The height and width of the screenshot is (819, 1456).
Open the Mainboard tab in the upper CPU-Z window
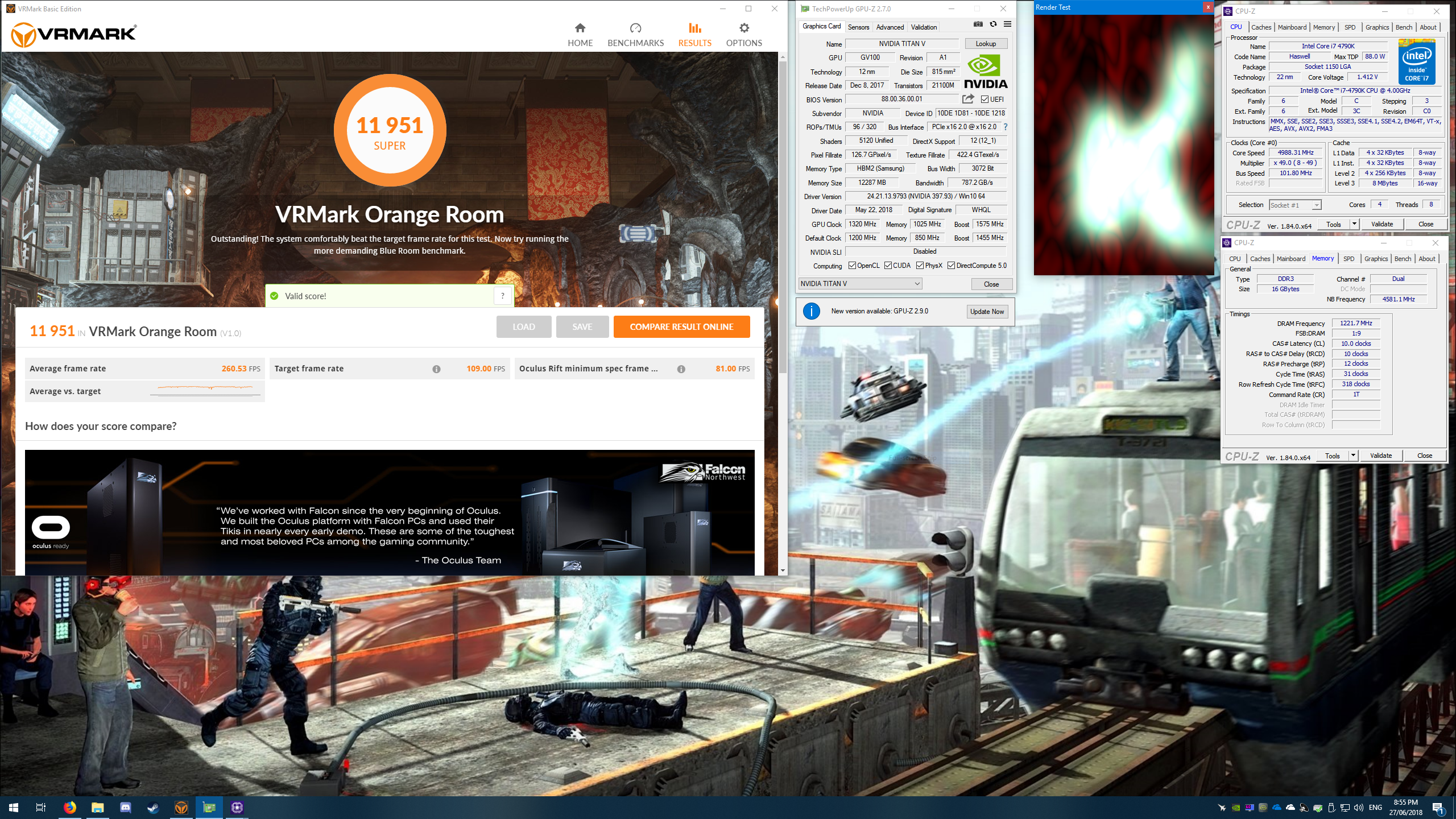click(x=1292, y=27)
